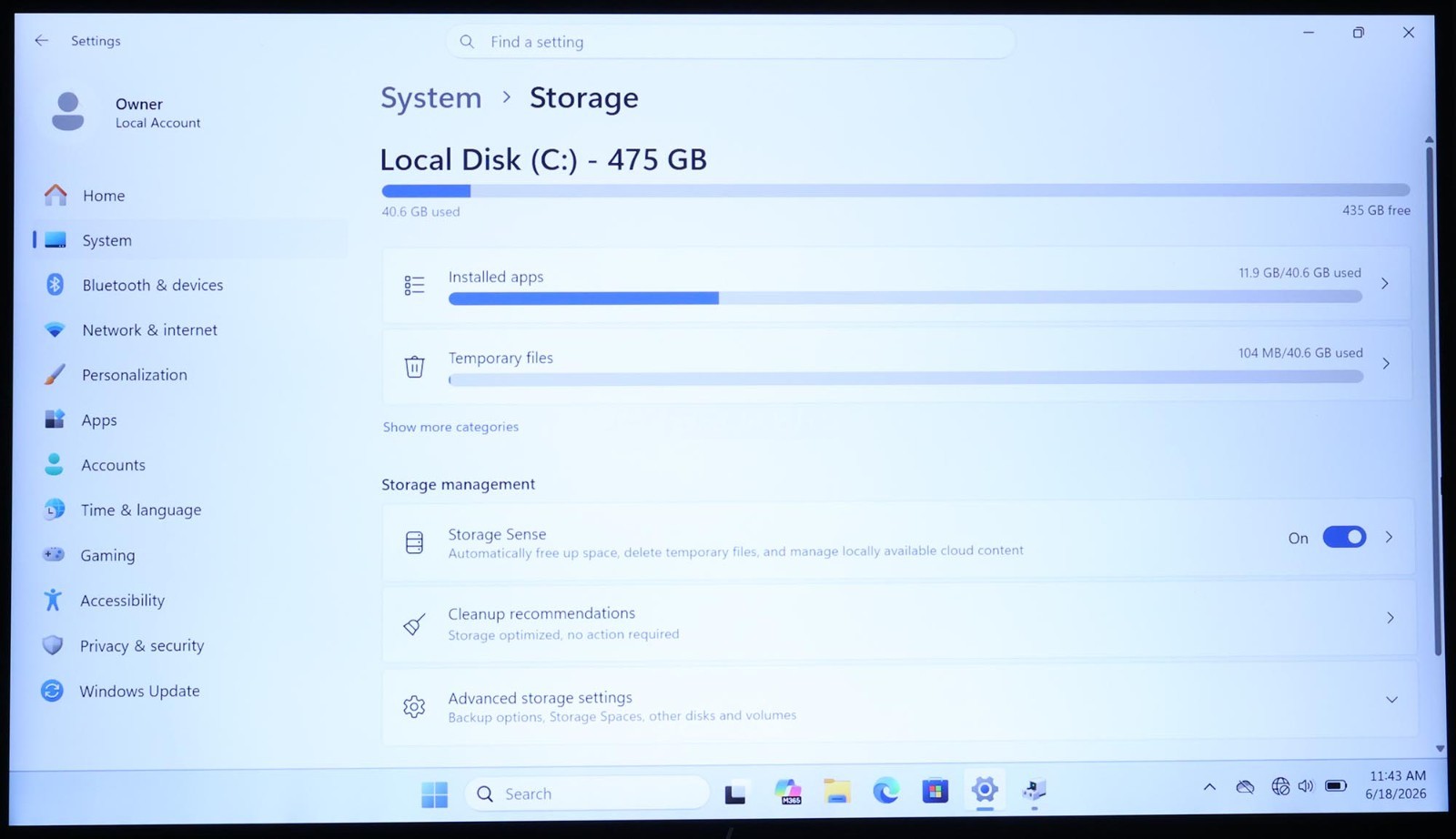
Task: Click the Gaming controller icon
Action: 54,554
